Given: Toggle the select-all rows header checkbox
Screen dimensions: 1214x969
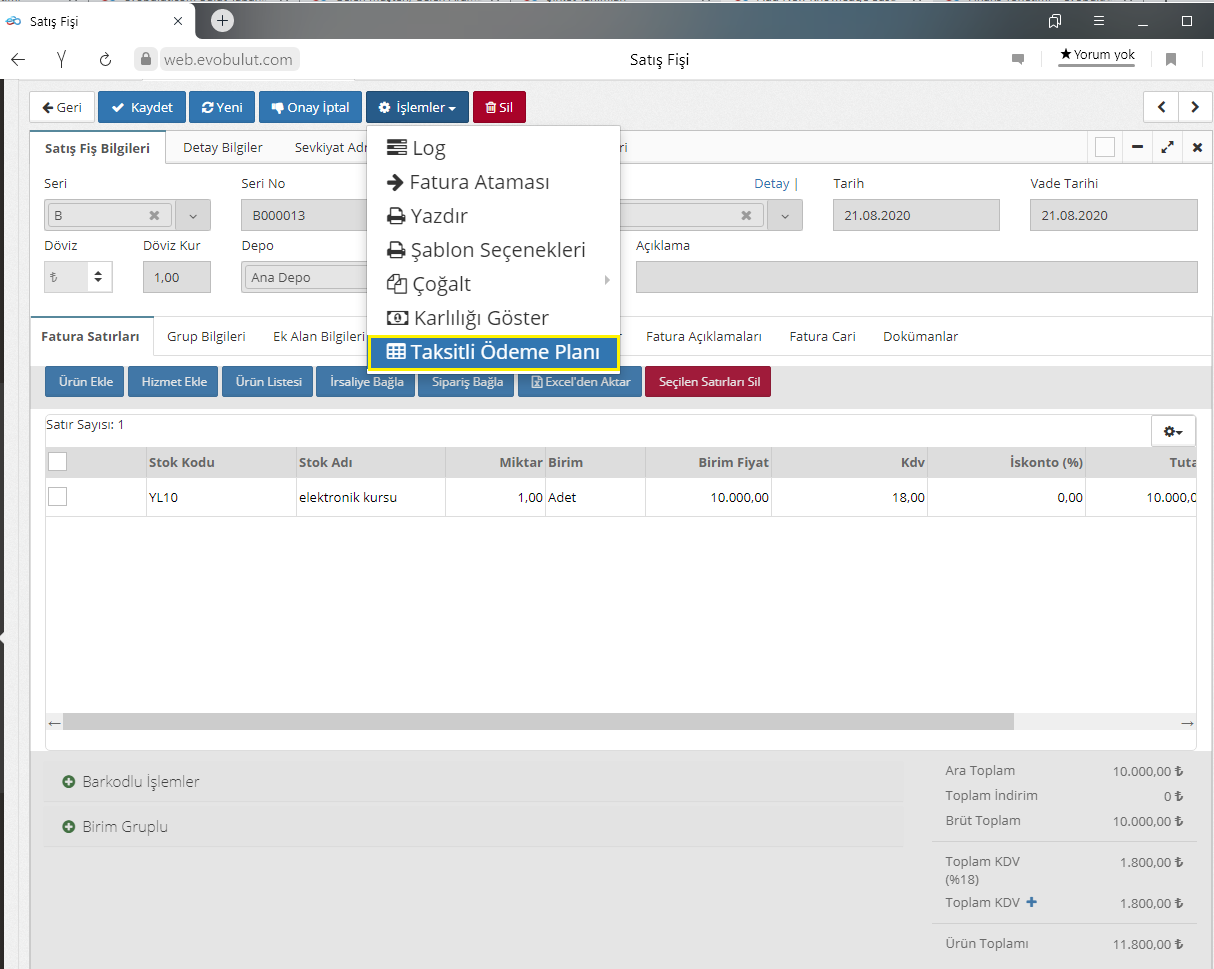Looking at the screenshot, I should (x=58, y=461).
